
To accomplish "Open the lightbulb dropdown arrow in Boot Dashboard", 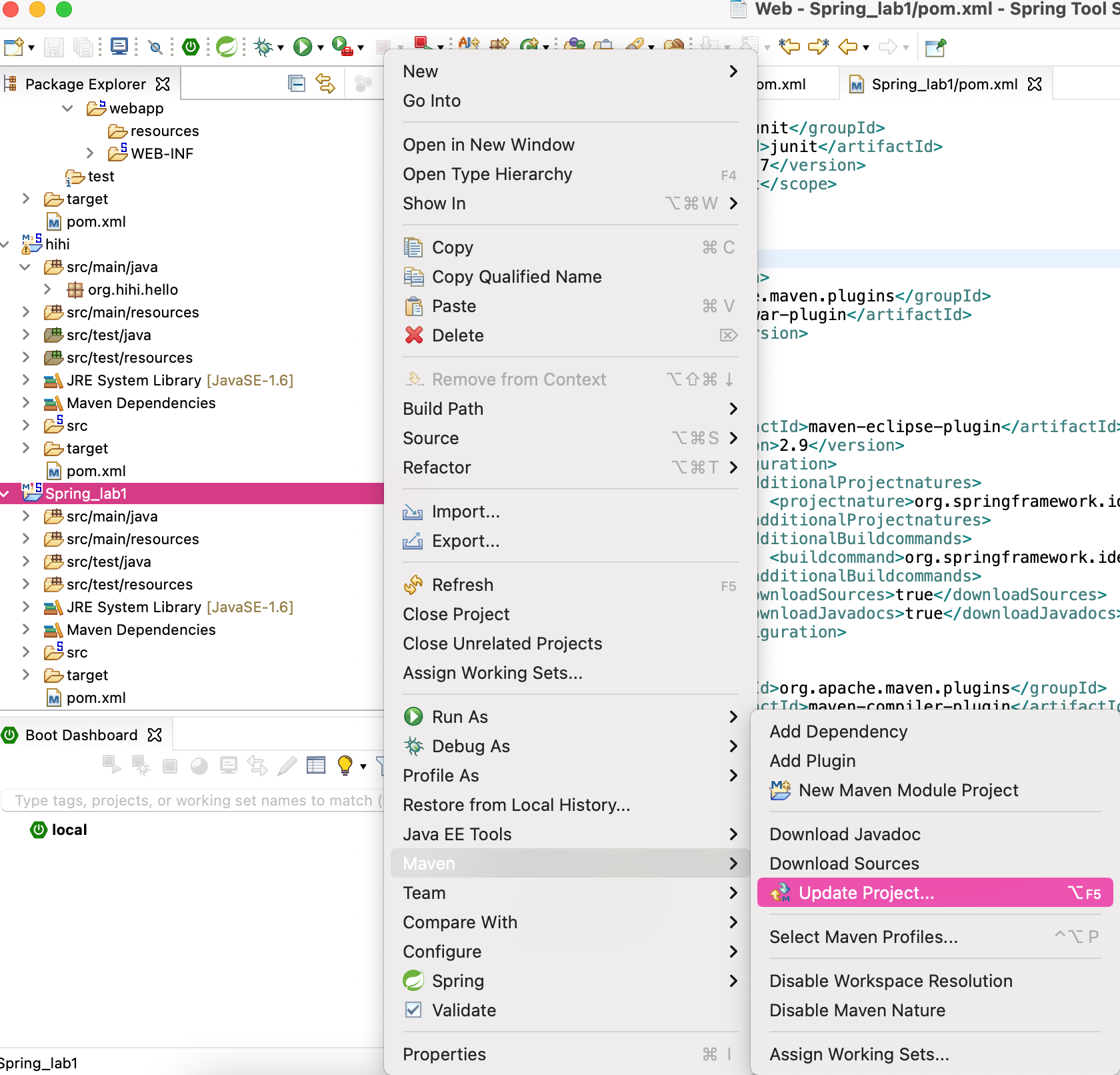I will [363, 766].
